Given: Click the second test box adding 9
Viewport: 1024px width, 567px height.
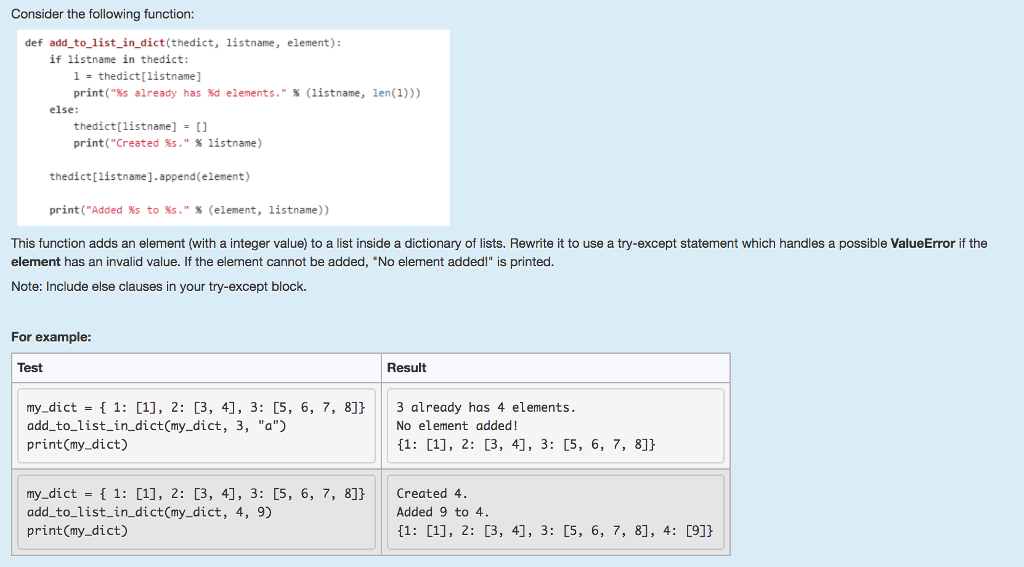Looking at the screenshot, I should point(197,512).
